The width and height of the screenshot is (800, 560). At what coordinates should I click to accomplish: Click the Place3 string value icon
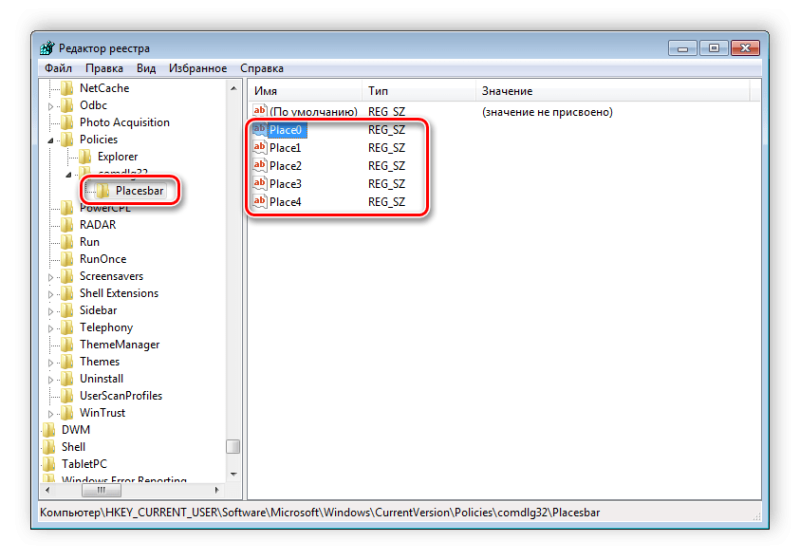[260, 184]
